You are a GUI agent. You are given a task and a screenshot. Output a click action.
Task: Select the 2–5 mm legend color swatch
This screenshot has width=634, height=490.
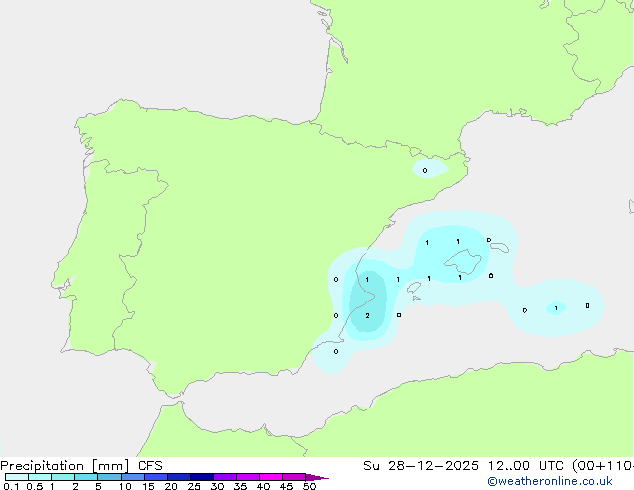coord(86,477)
